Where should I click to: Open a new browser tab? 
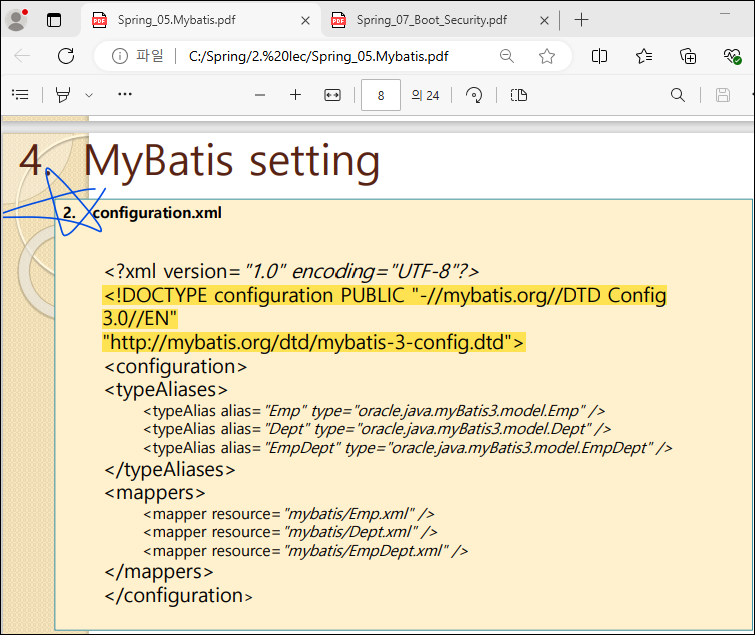tap(582, 20)
